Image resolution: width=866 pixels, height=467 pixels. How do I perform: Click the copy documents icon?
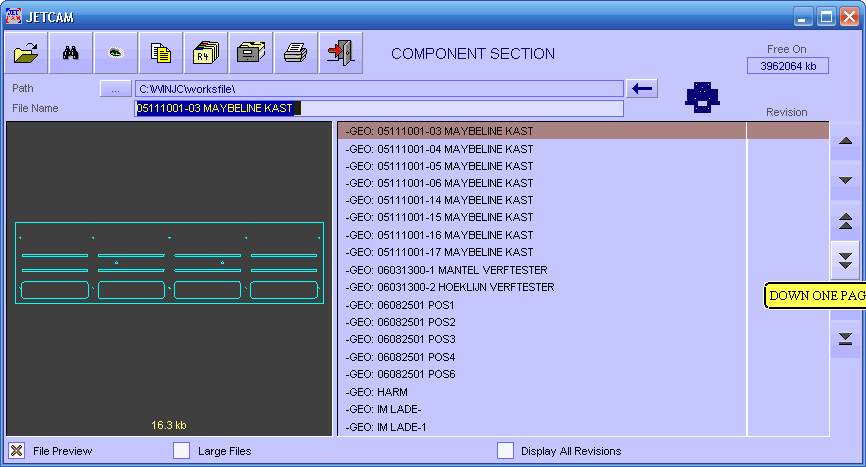[x=161, y=53]
